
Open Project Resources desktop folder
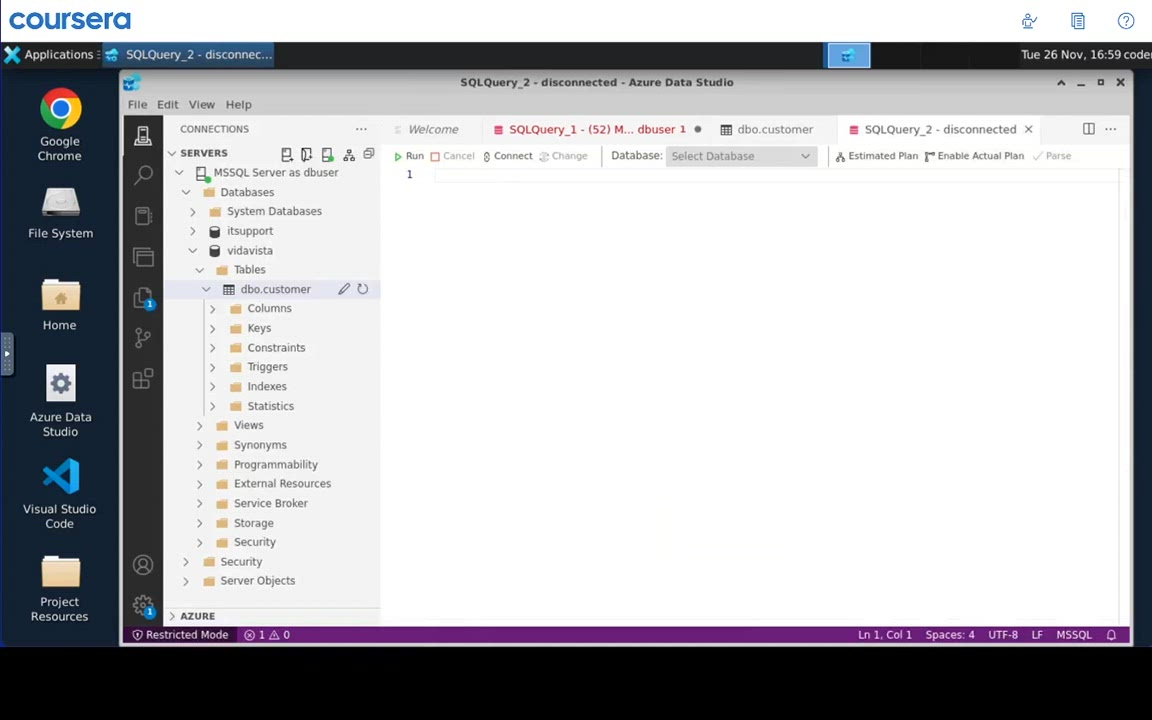[60, 588]
